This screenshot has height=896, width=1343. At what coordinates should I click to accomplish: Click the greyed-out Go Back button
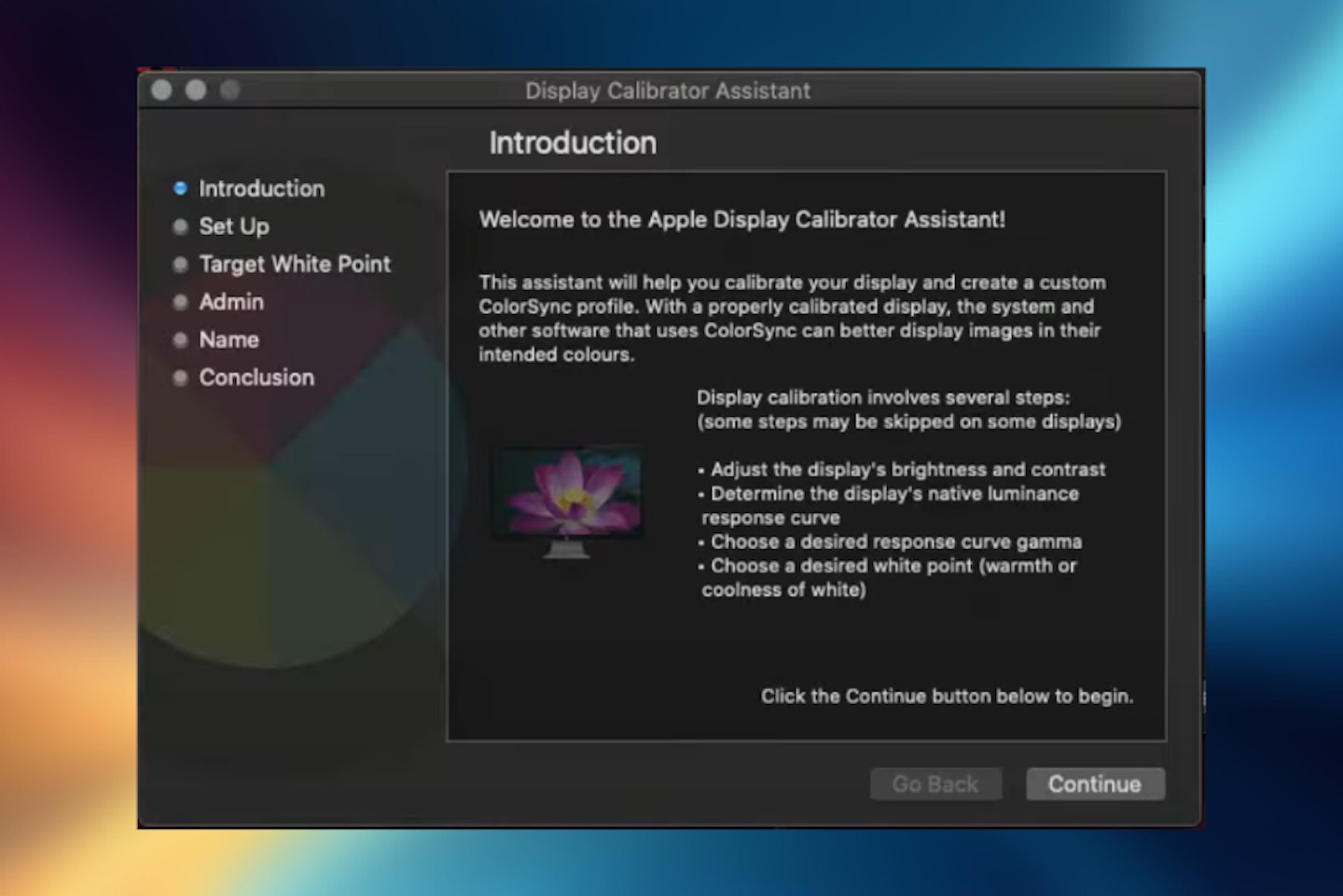[x=935, y=784]
